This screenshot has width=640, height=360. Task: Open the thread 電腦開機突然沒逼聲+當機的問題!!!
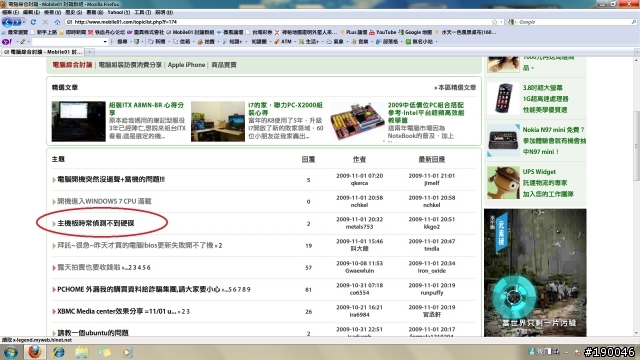coord(111,179)
